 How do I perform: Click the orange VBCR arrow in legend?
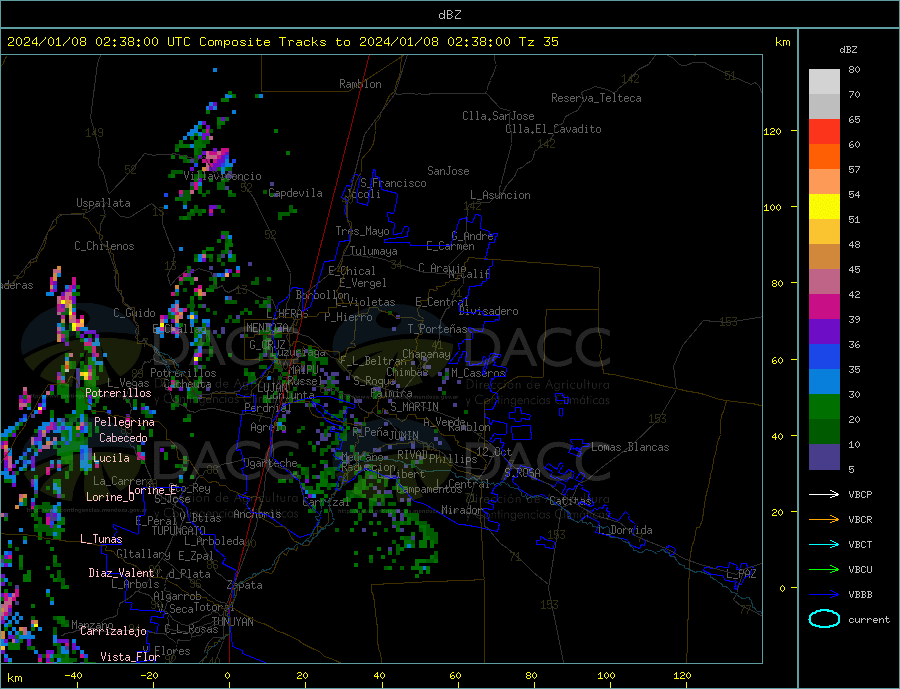[824, 520]
